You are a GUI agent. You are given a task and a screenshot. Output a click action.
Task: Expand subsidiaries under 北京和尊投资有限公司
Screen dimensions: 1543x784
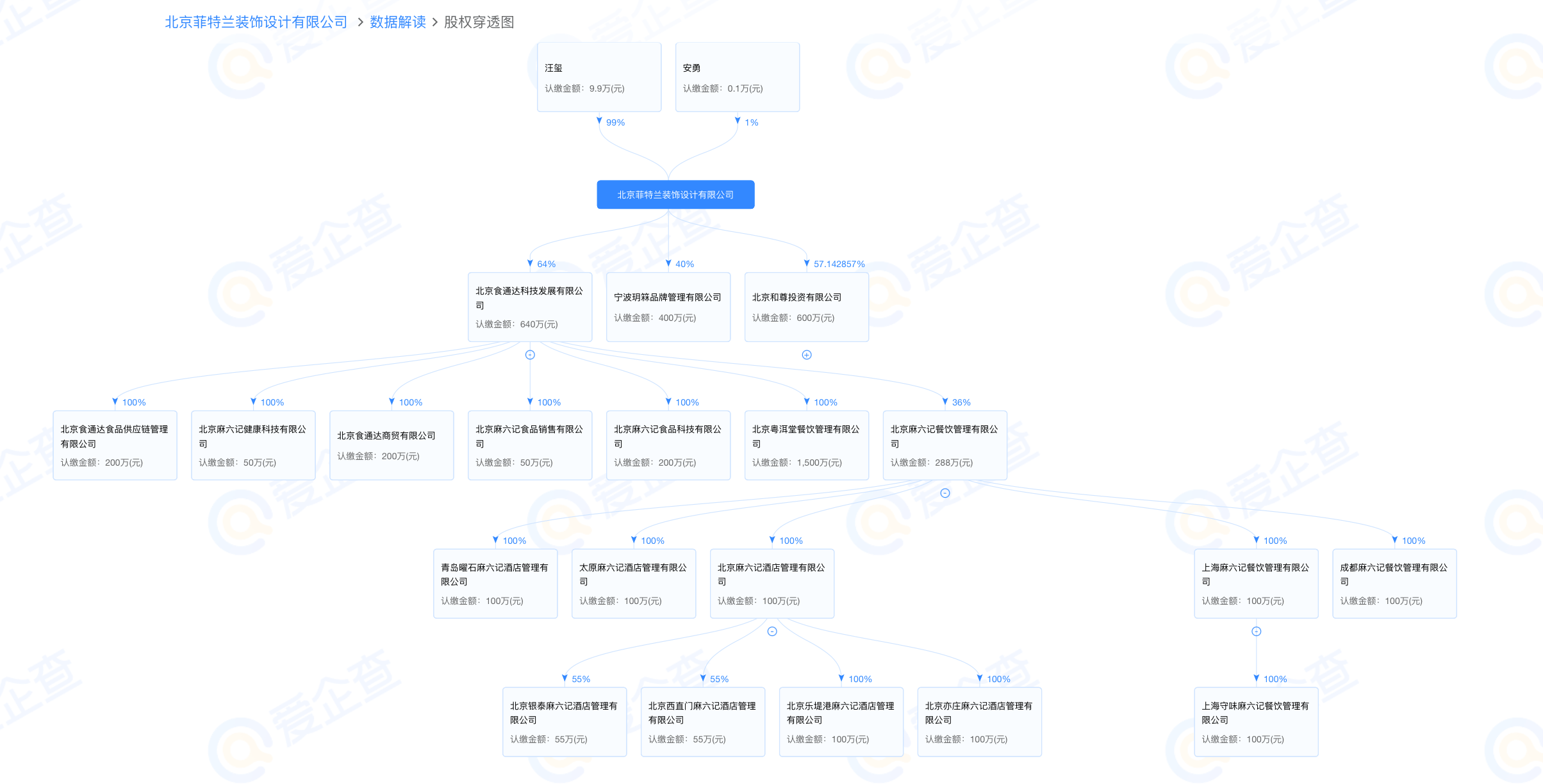(807, 355)
